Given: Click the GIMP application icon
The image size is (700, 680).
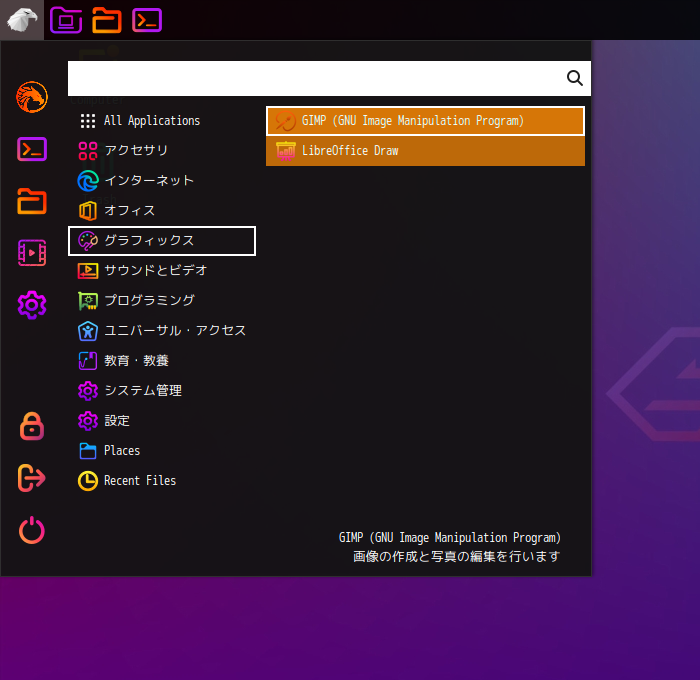Looking at the screenshot, I should (x=286, y=121).
